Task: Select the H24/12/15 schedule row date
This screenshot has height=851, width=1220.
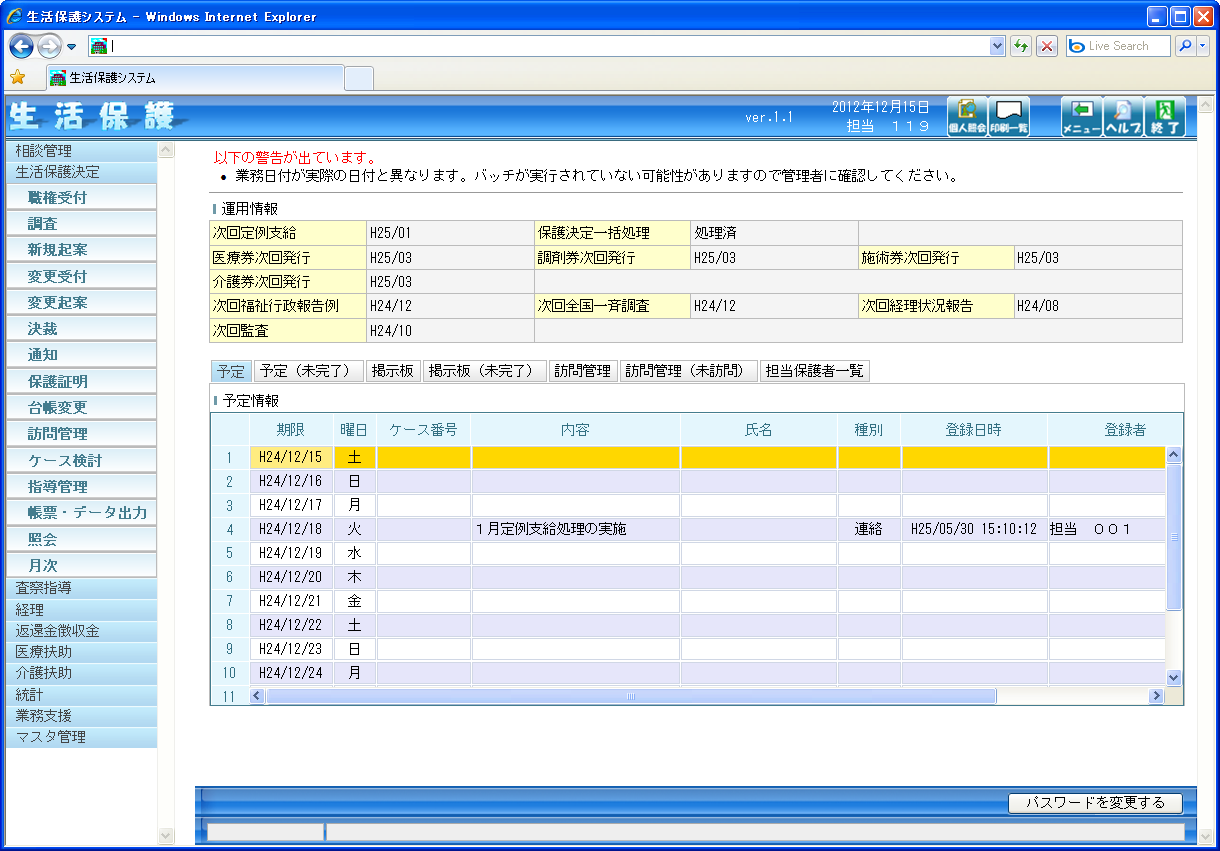Action: coord(290,457)
